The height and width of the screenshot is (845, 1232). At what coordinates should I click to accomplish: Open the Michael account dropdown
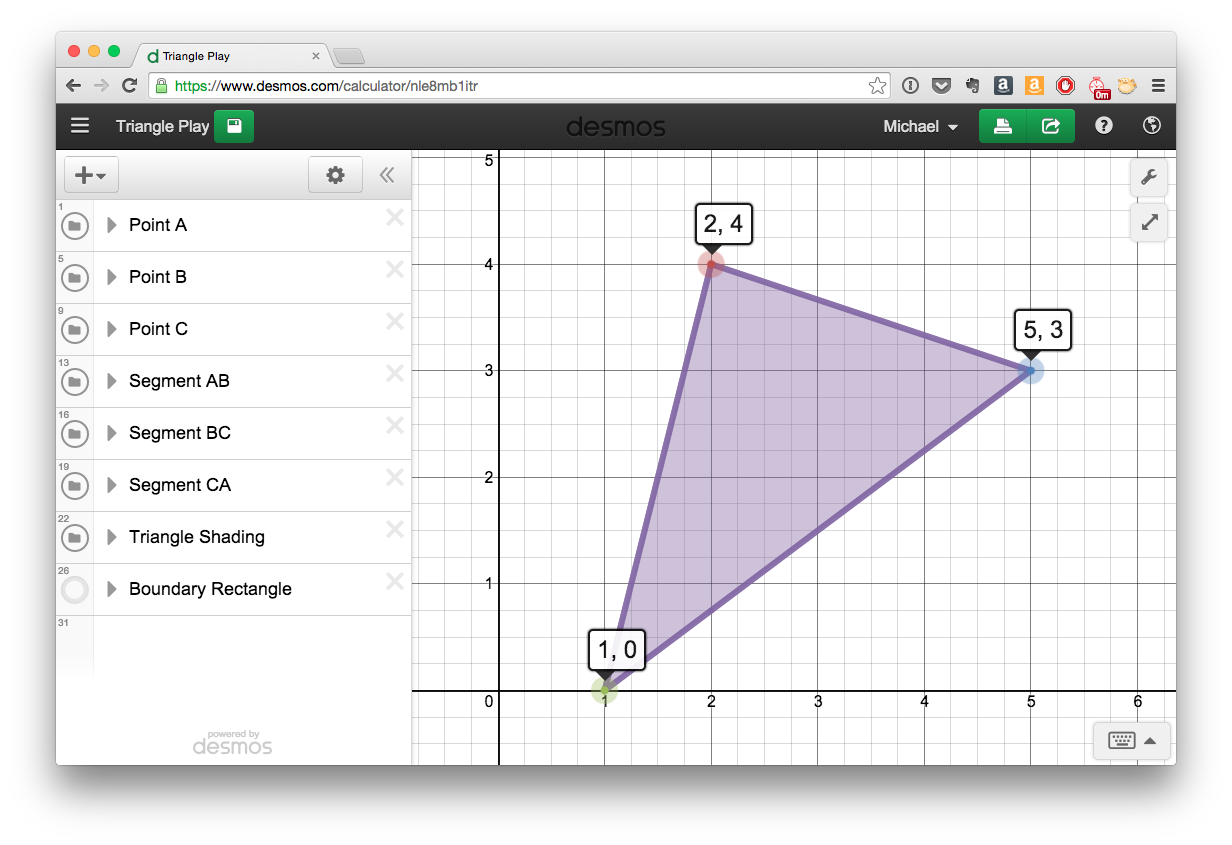coord(921,127)
